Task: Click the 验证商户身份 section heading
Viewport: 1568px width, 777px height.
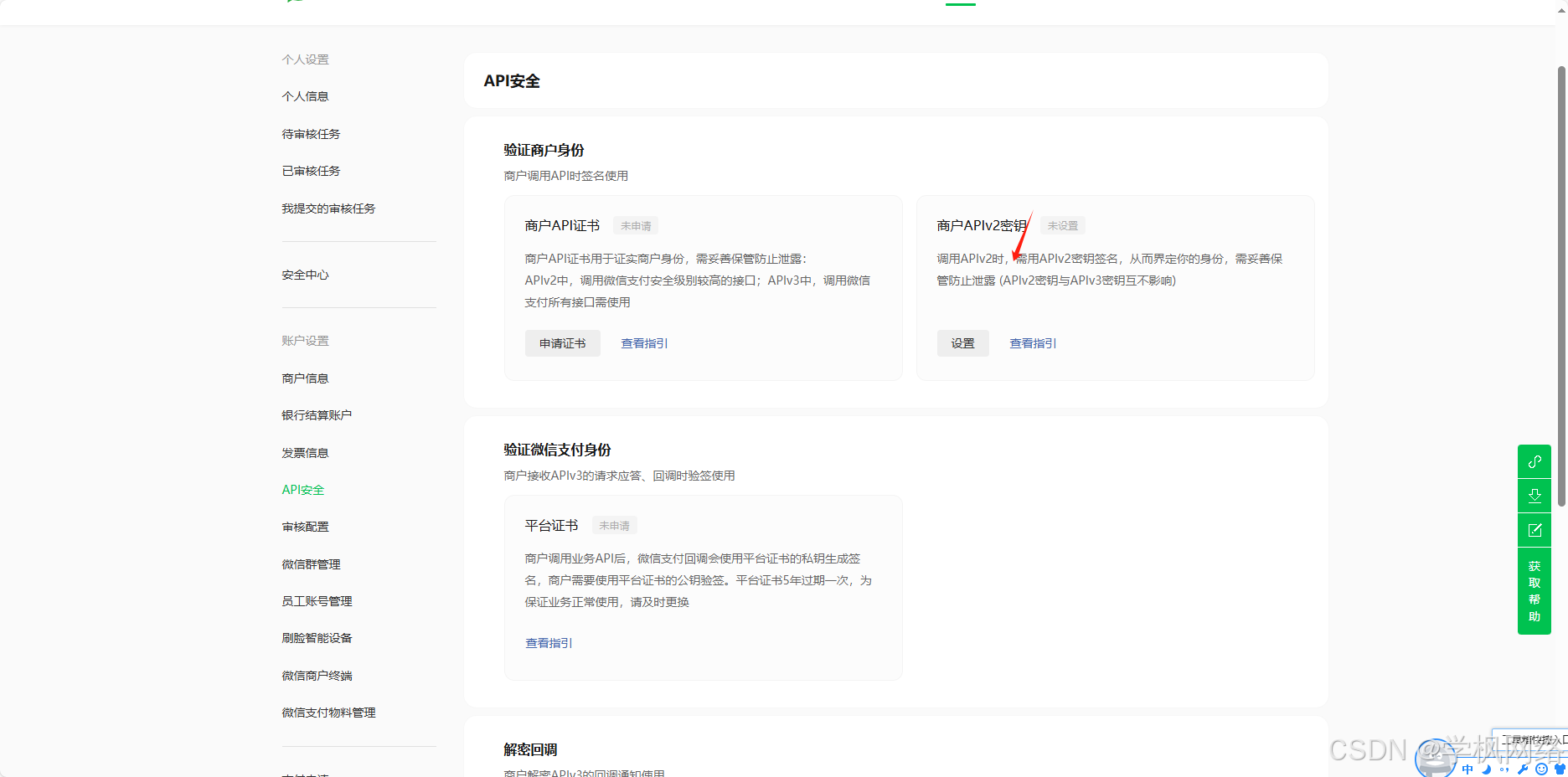Action: click(544, 150)
